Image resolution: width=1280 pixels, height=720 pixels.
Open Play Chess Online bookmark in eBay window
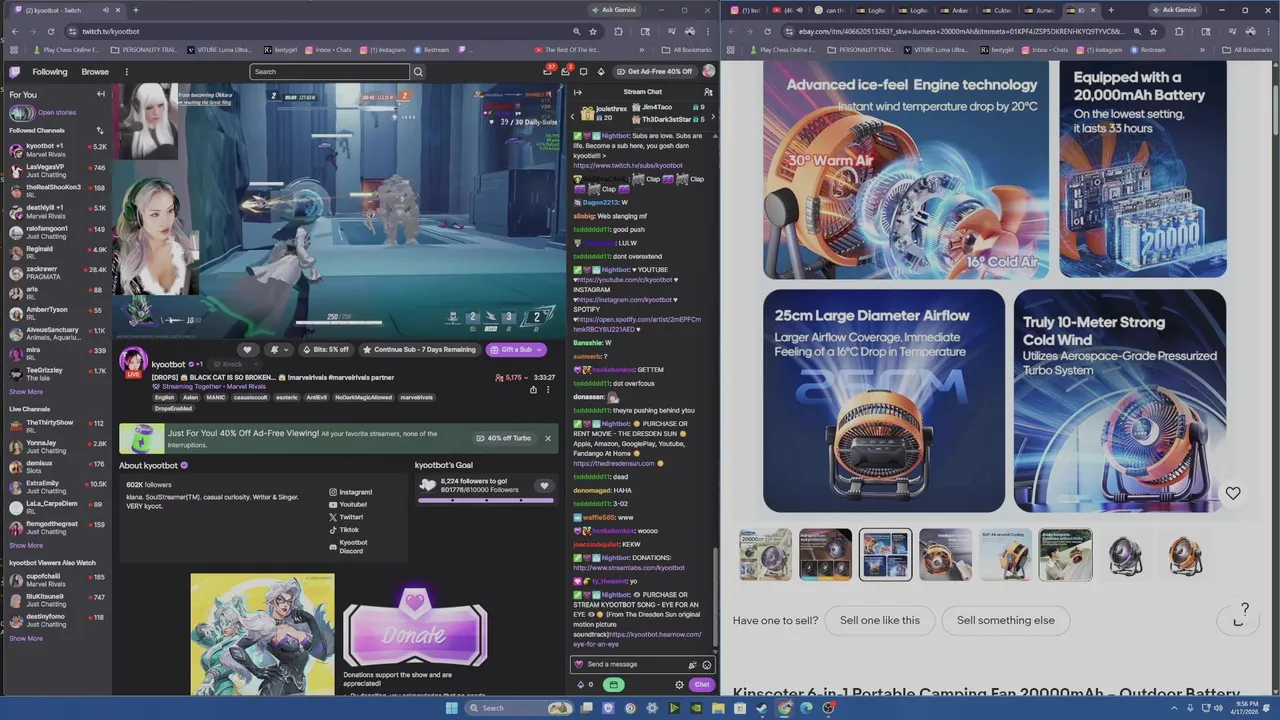pos(782,50)
